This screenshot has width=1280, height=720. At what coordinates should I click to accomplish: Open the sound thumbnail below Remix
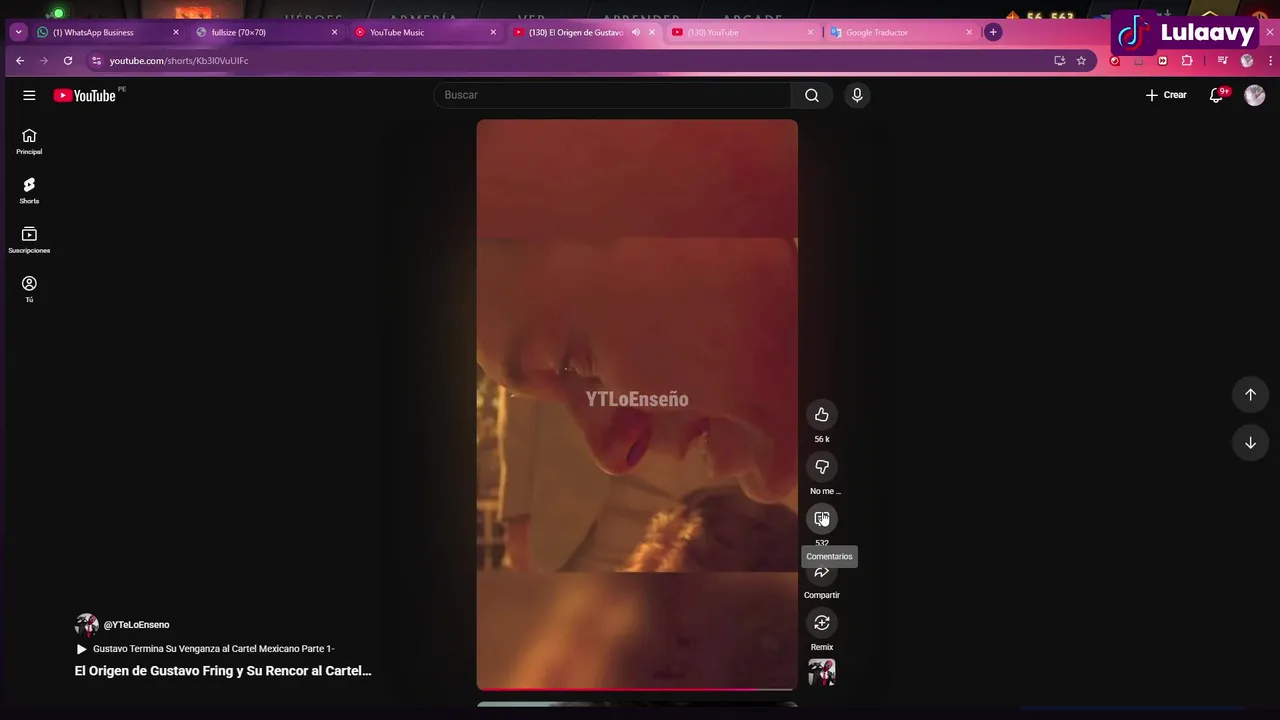[x=822, y=673]
